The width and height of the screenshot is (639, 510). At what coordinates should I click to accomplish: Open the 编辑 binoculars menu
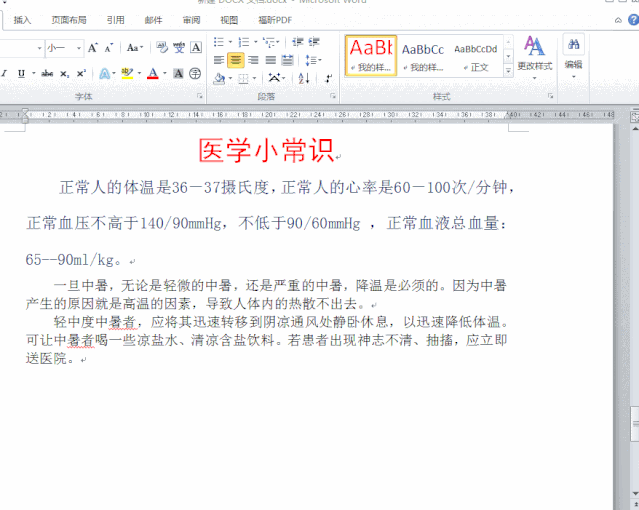pyautogui.click(x=573, y=56)
